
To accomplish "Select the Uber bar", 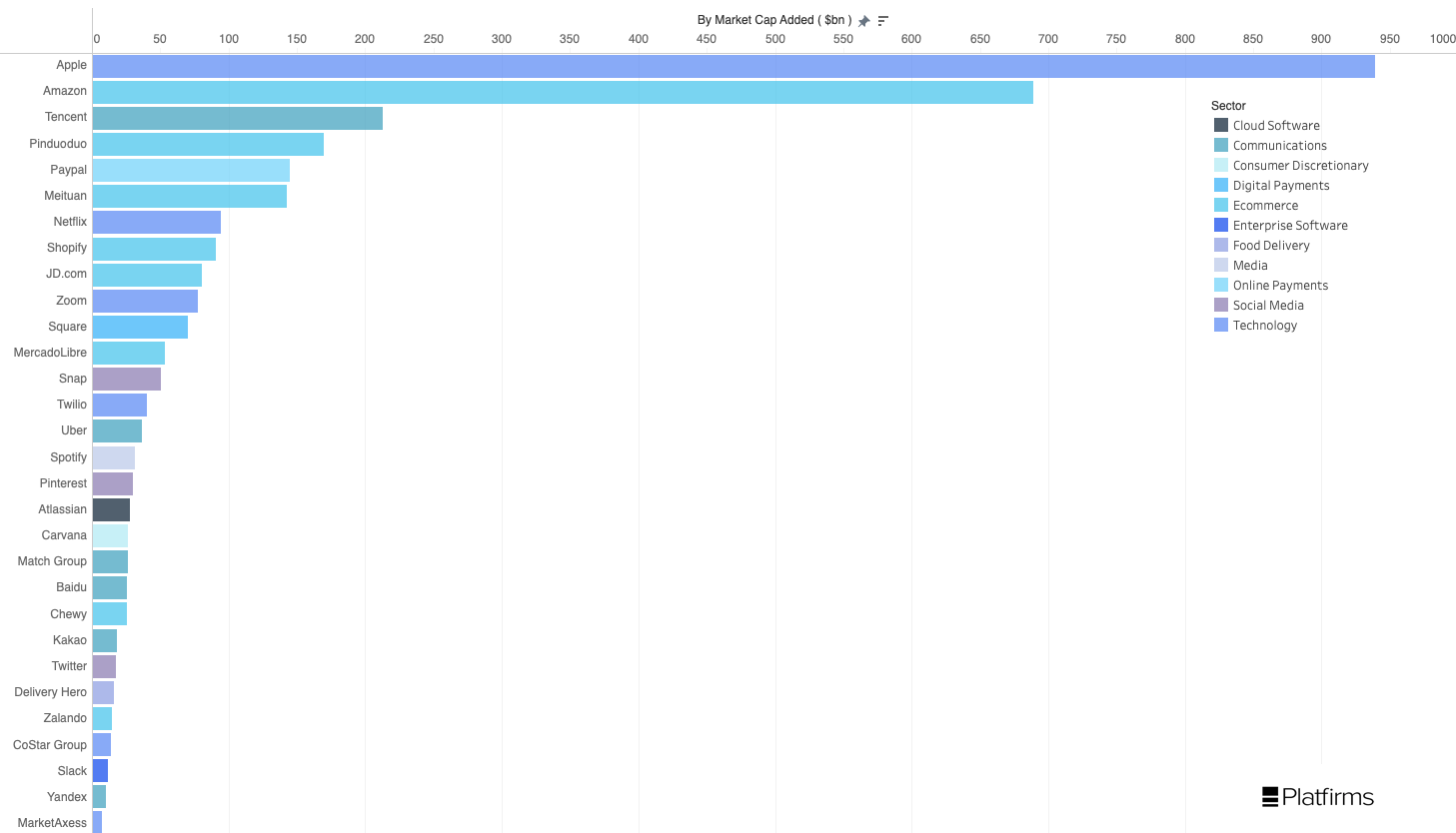I will coord(117,430).
